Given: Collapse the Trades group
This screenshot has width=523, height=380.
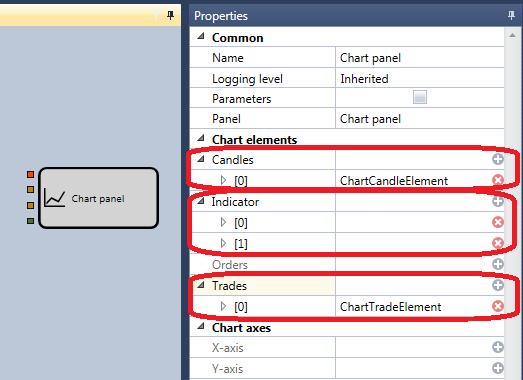Looking at the screenshot, I should 200,285.
